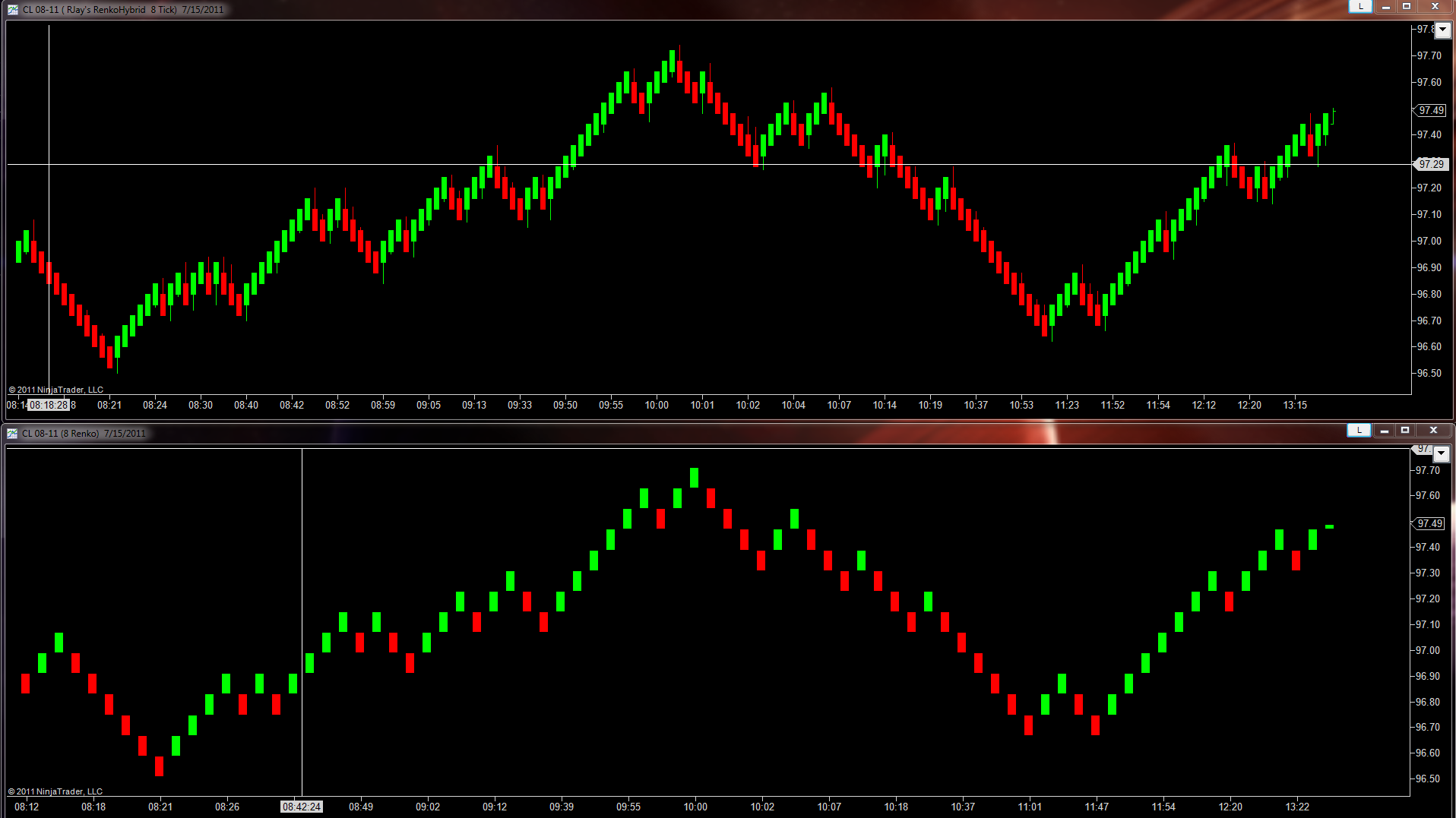The width and height of the screenshot is (1456, 818).
Task: Maximize the 8 Renko chart window
Action: pyautogui.click(x=1405, y=431)
